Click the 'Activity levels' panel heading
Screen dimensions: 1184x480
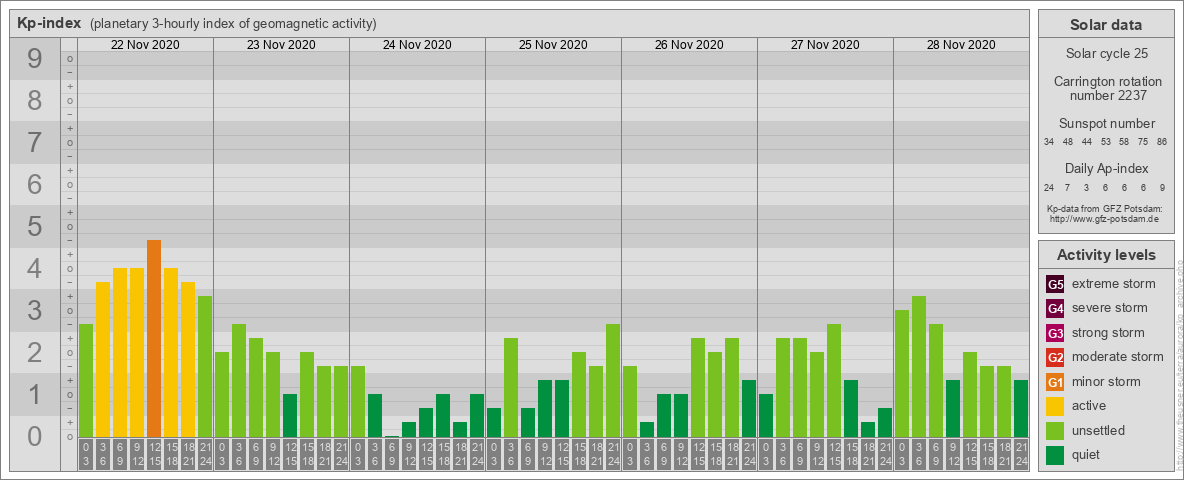pyautogui.click(x=1106, y=255)
